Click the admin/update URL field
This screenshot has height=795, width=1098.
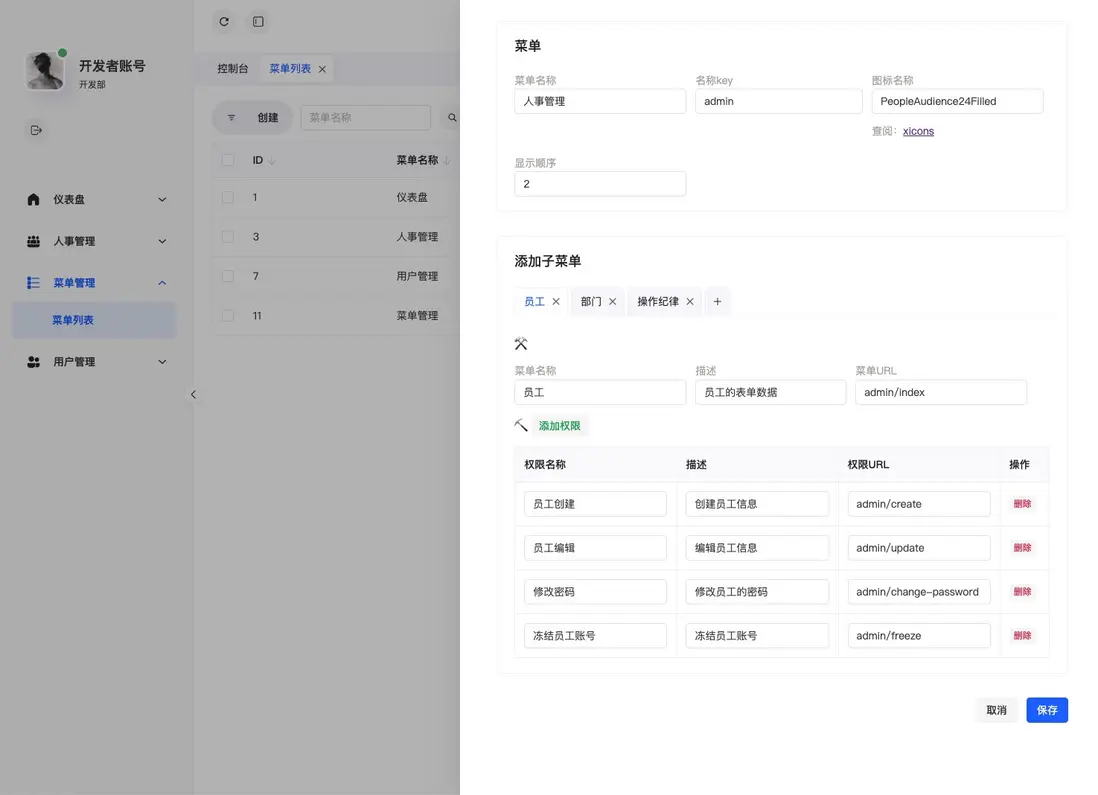coord(919,548)
